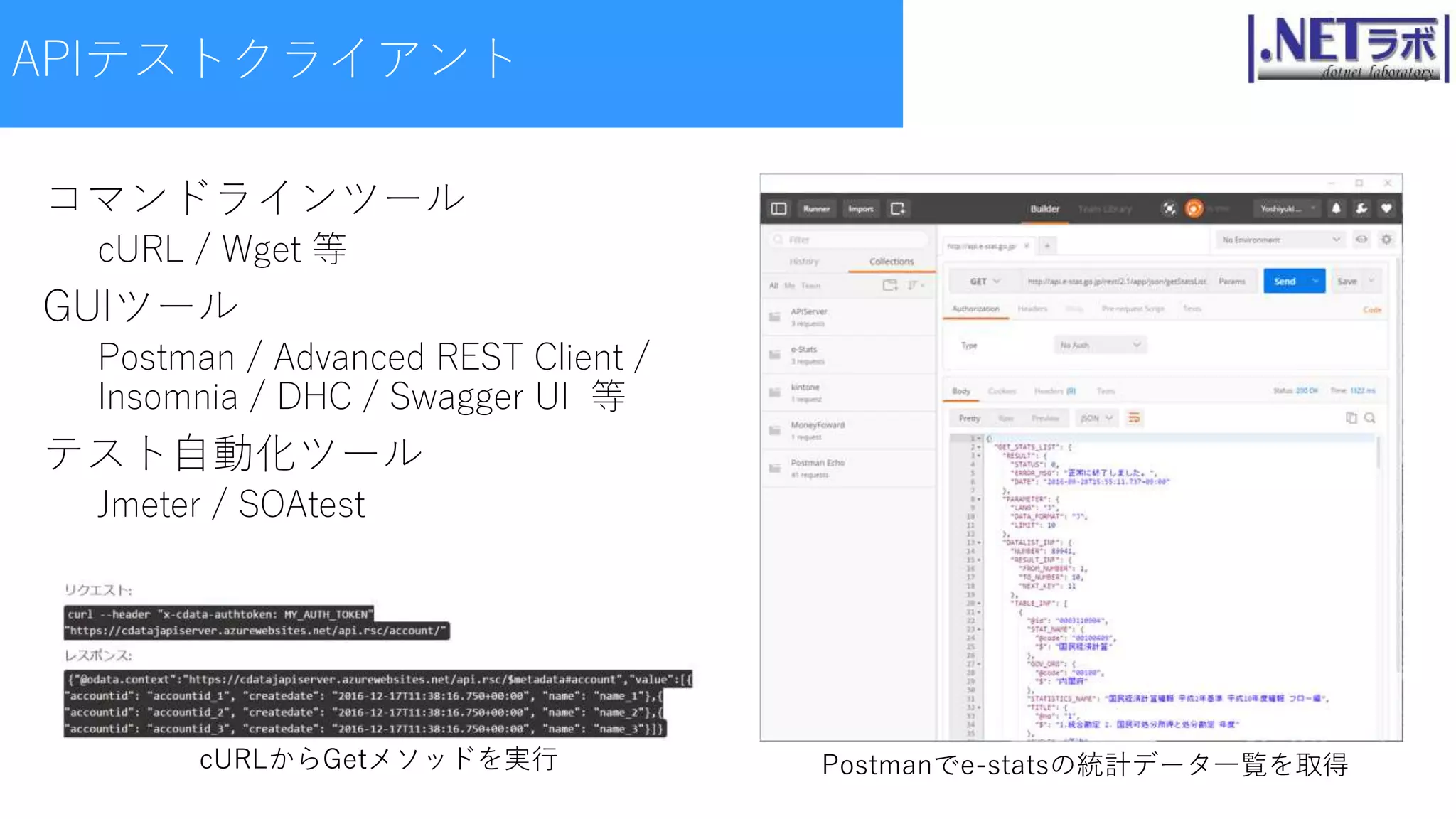The height and width of the screenshot is (819, 1456).
Task: Click the Save button
Action: click(x=1347, y=282)
